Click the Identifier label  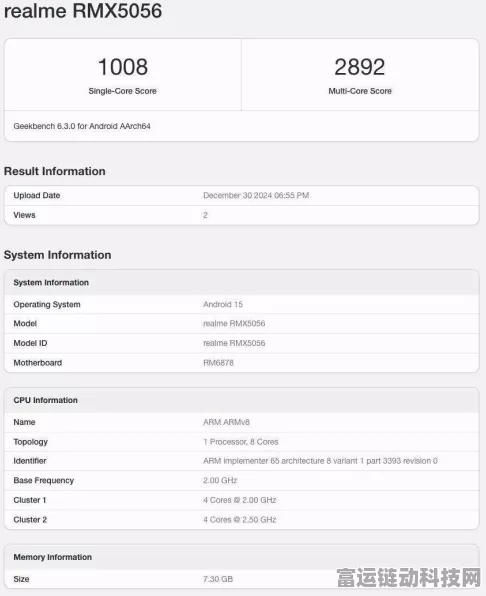pyautogui.click(x=30, y=461)
